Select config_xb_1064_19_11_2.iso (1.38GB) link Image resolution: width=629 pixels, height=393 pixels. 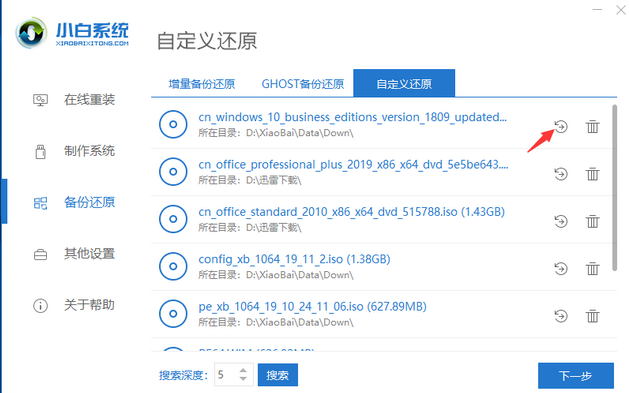click(x=294, y=259)
